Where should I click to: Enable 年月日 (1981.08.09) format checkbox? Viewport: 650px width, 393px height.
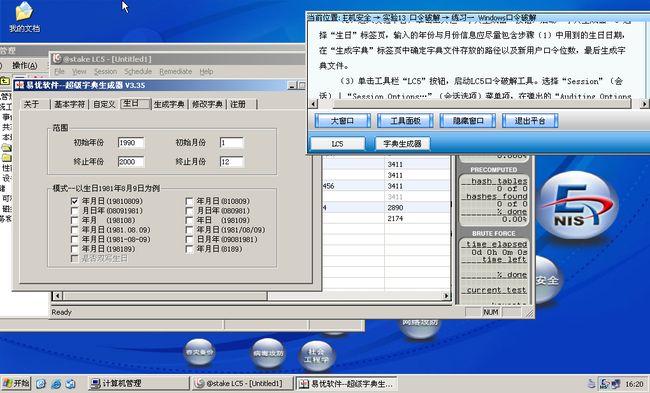coord(74,230)
